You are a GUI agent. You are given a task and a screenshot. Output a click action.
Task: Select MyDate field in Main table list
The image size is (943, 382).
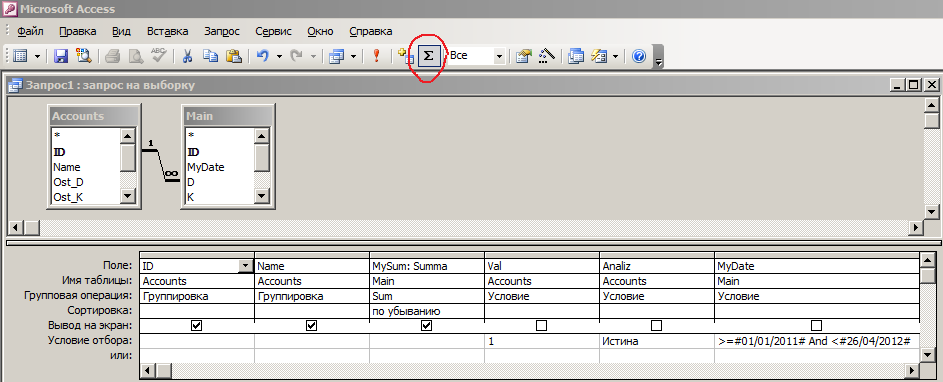[x=205, y=167]
